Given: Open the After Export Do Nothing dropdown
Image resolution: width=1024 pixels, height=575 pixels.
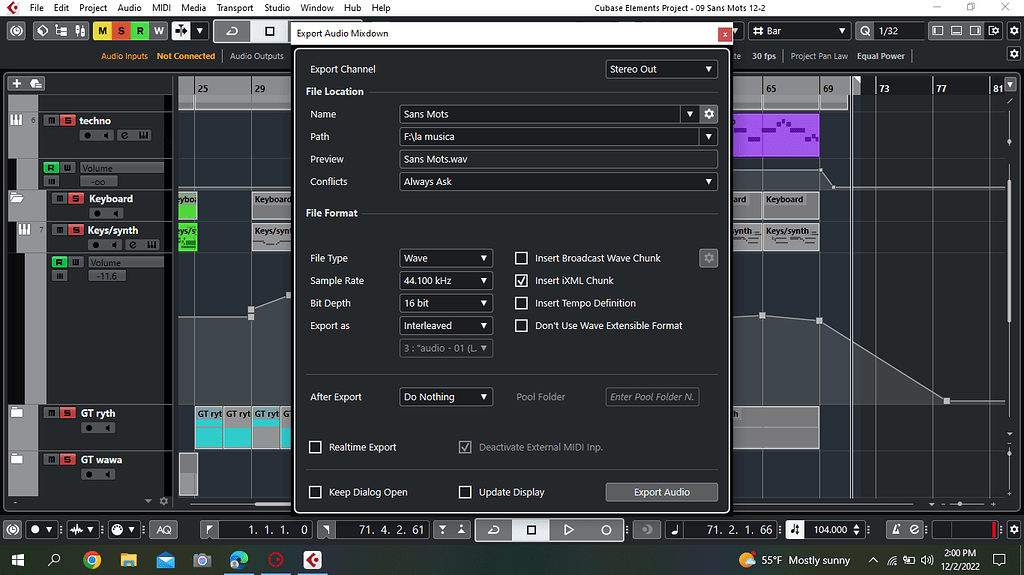Looking at the screenshot, I should pos(445,397).
